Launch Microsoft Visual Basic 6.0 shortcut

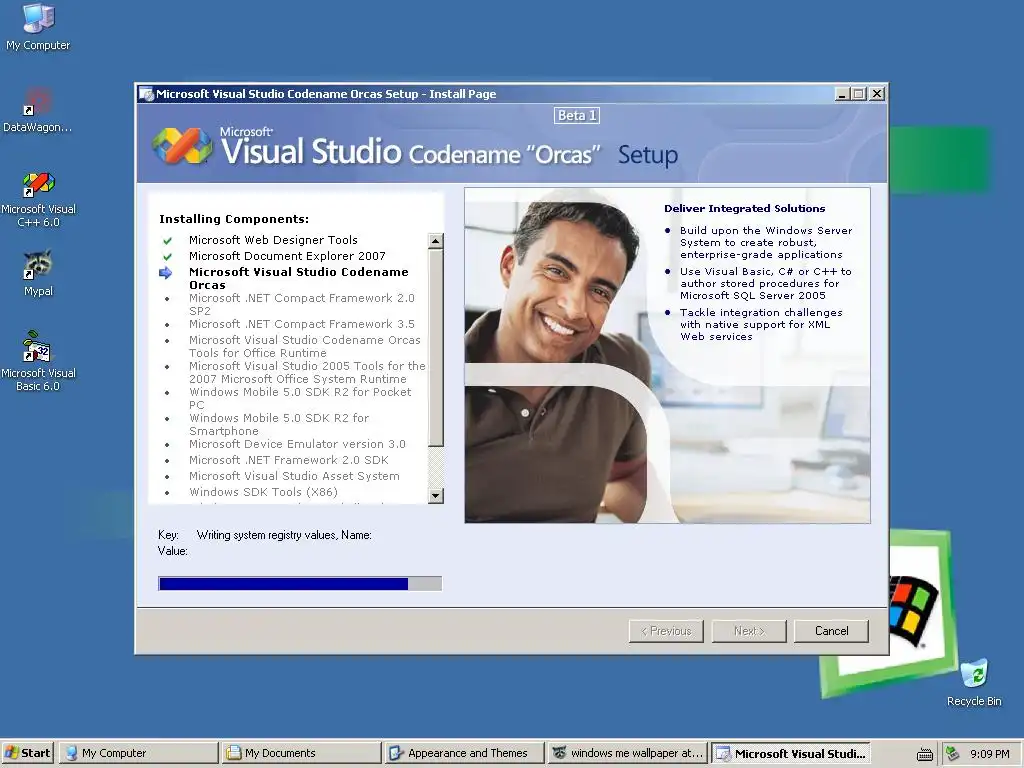(x=38, y=361)
